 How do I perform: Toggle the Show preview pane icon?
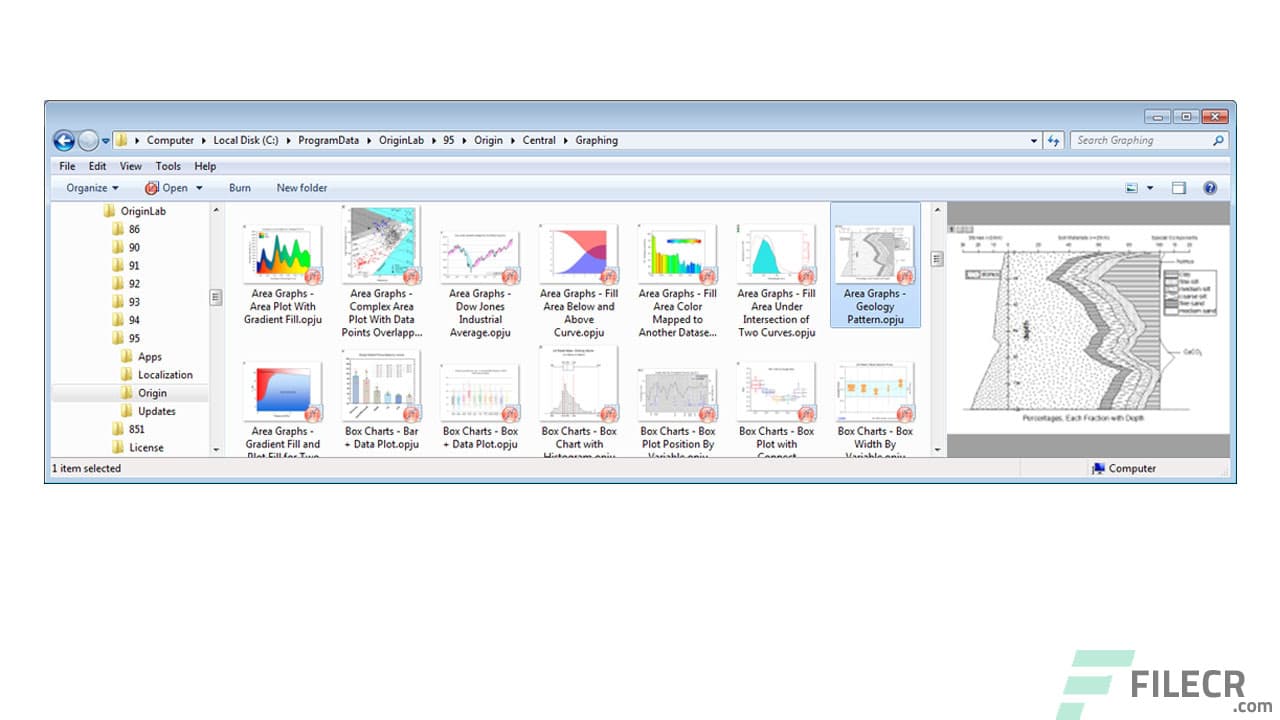[1180, 188]
